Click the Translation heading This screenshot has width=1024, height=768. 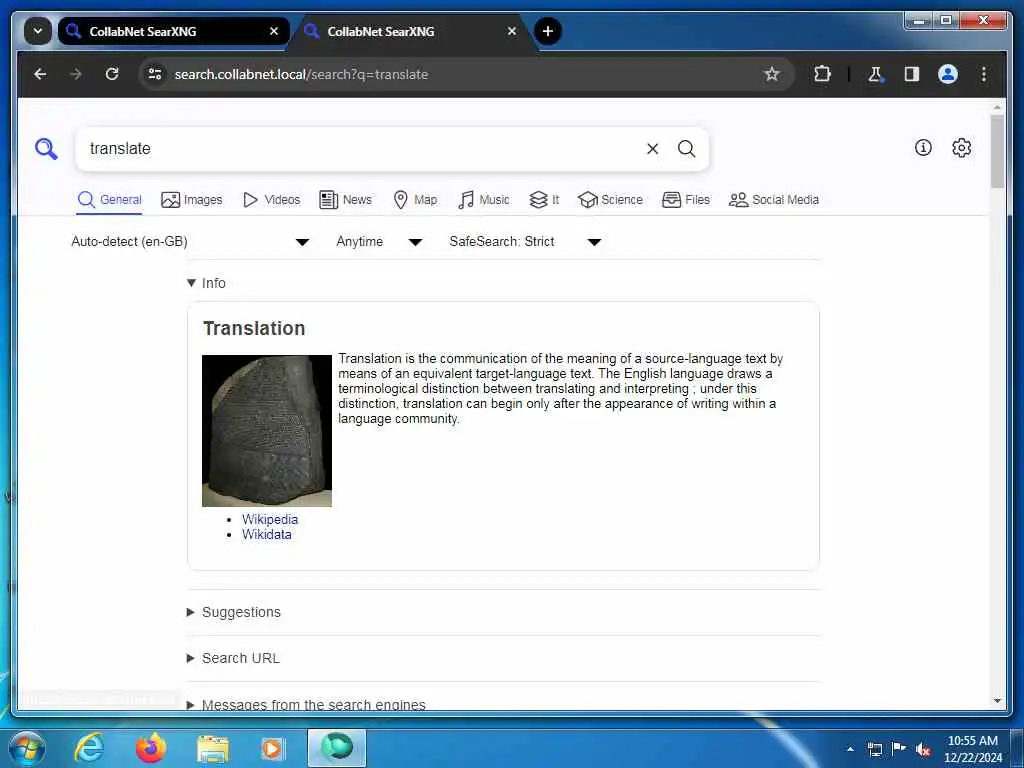tap(254, 328)
